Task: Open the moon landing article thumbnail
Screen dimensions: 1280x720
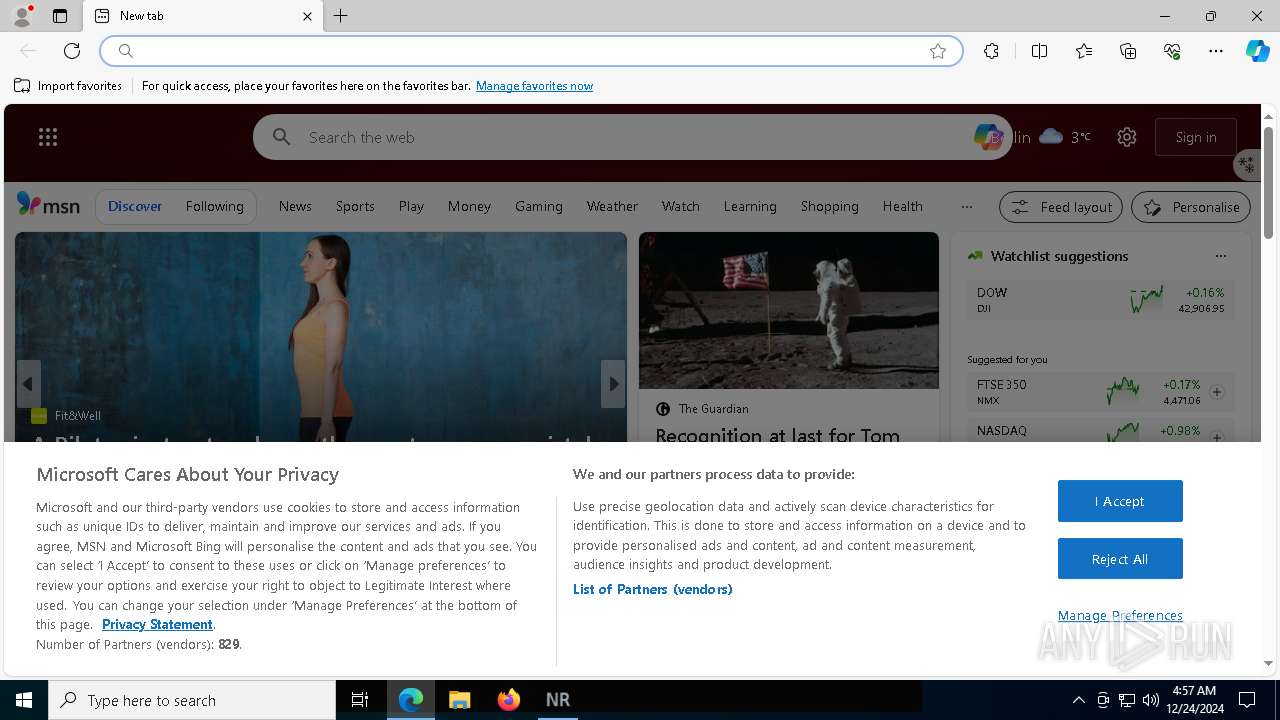Action: (789, 310)
